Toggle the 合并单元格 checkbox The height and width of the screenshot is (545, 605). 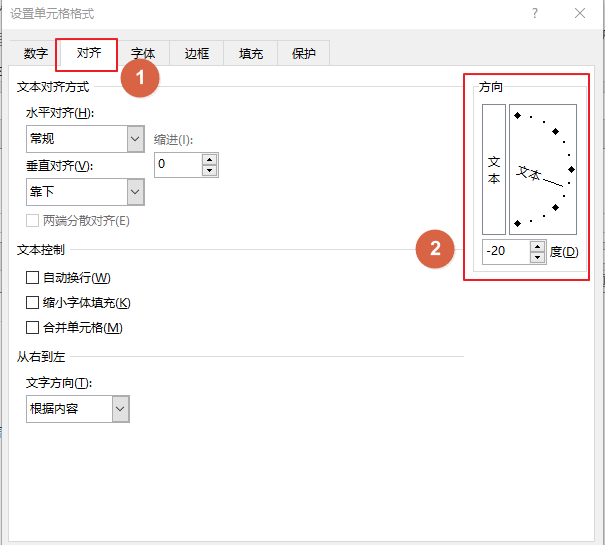click(x=33, y=327)
